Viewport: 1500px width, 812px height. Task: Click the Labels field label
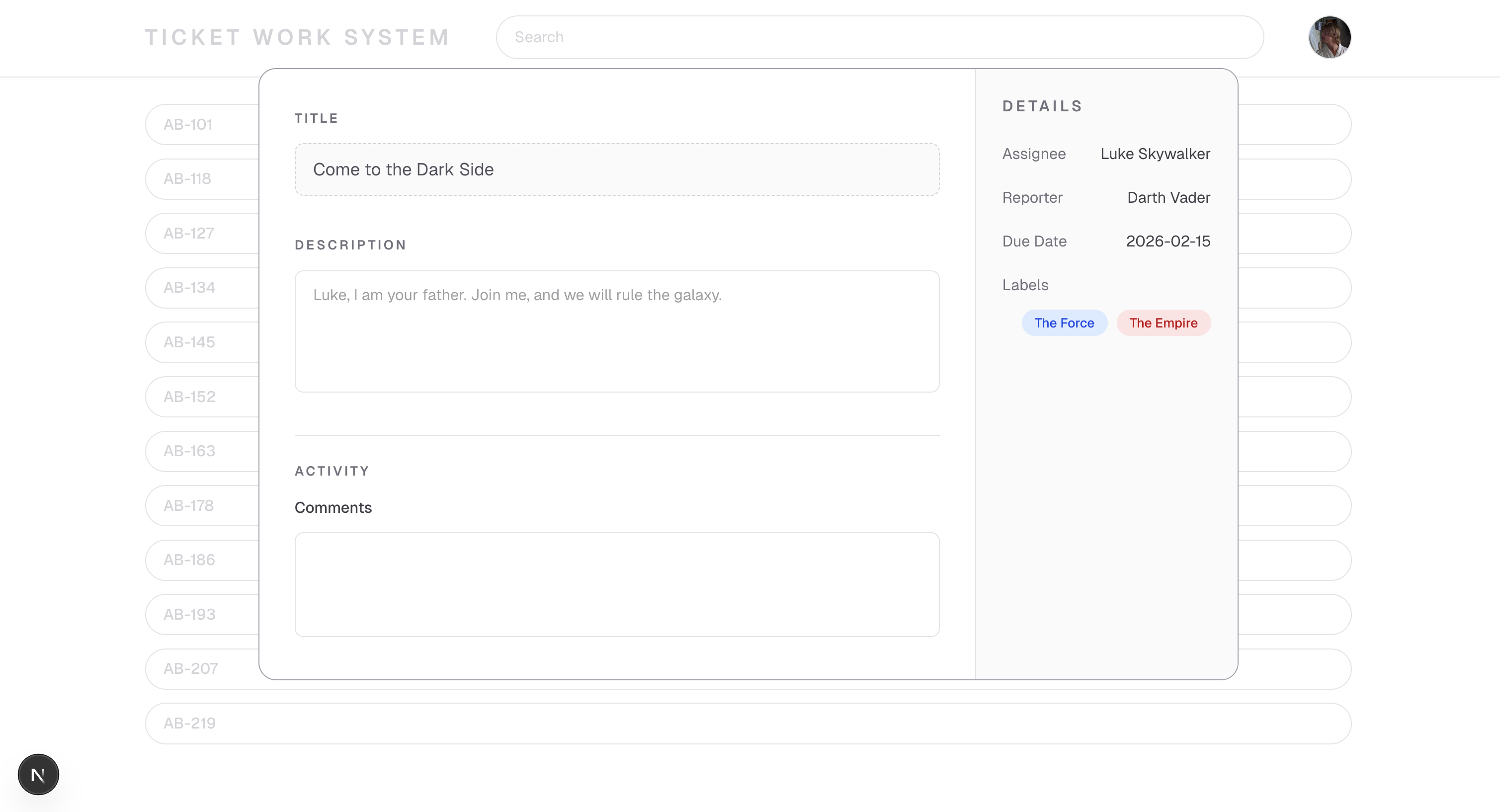tap(1025, 285)
